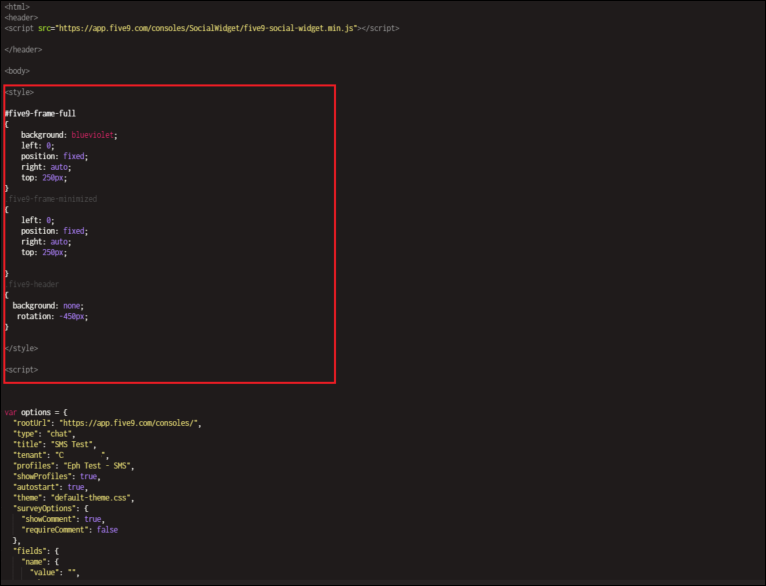766x586 pixels.
Task: Click the "profiles": "Eph Test - SMS" line
Action: [x=73, y=466]
